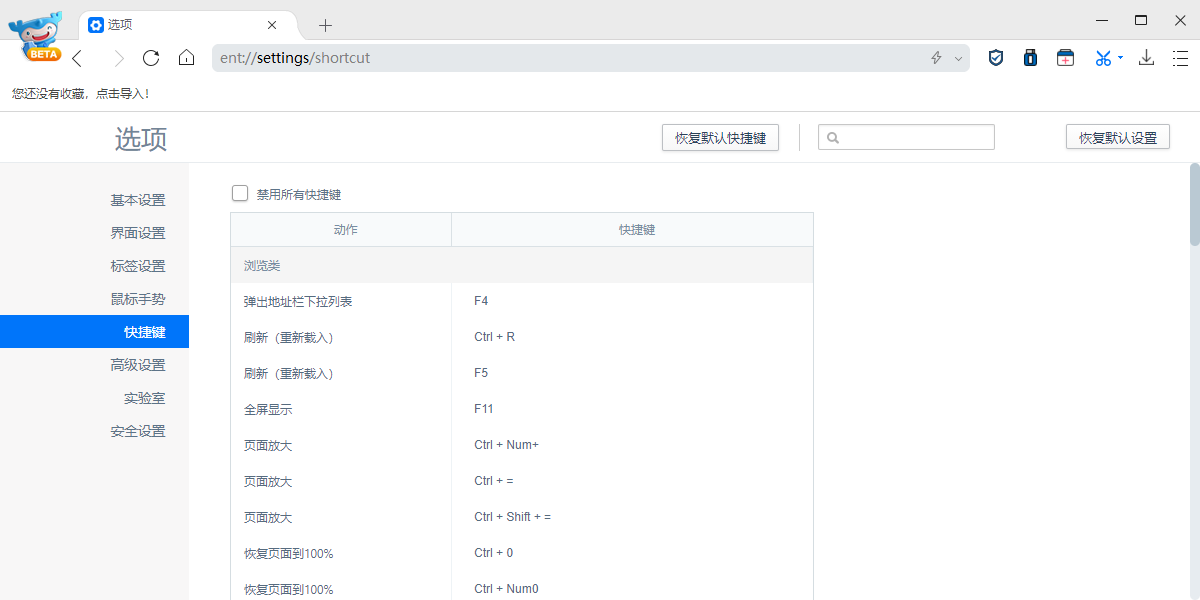Click the home button icon
Screen dimensions: 1200x600
pyautogui.click(x=186, y=58)
